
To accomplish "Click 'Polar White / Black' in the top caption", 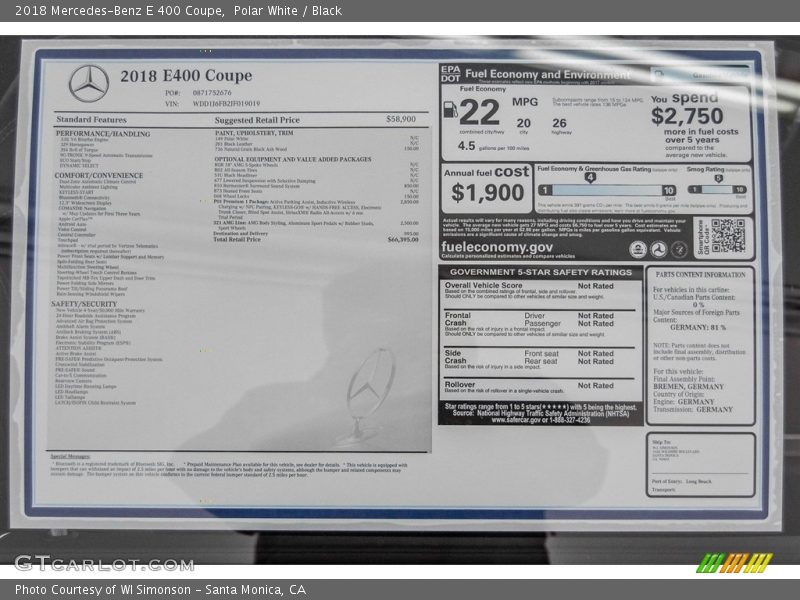I will [288, 11].
